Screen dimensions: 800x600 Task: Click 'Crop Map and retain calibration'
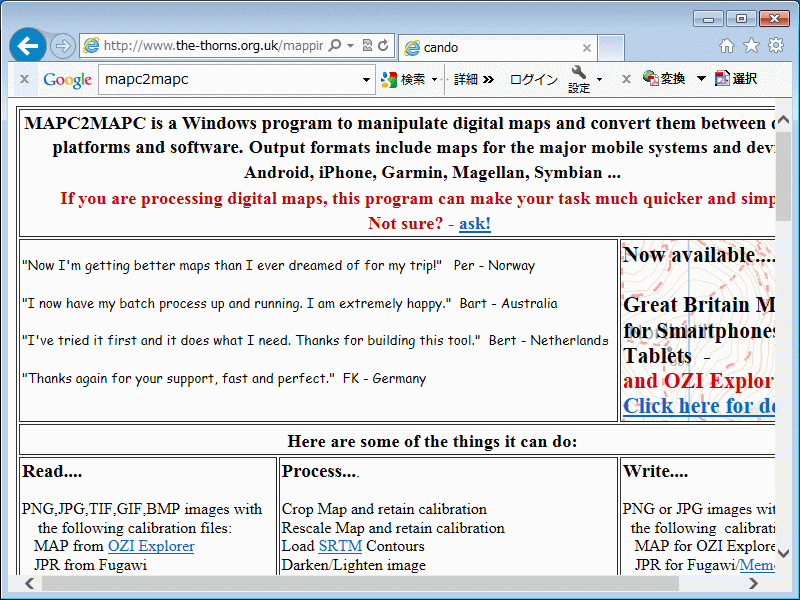384,509
